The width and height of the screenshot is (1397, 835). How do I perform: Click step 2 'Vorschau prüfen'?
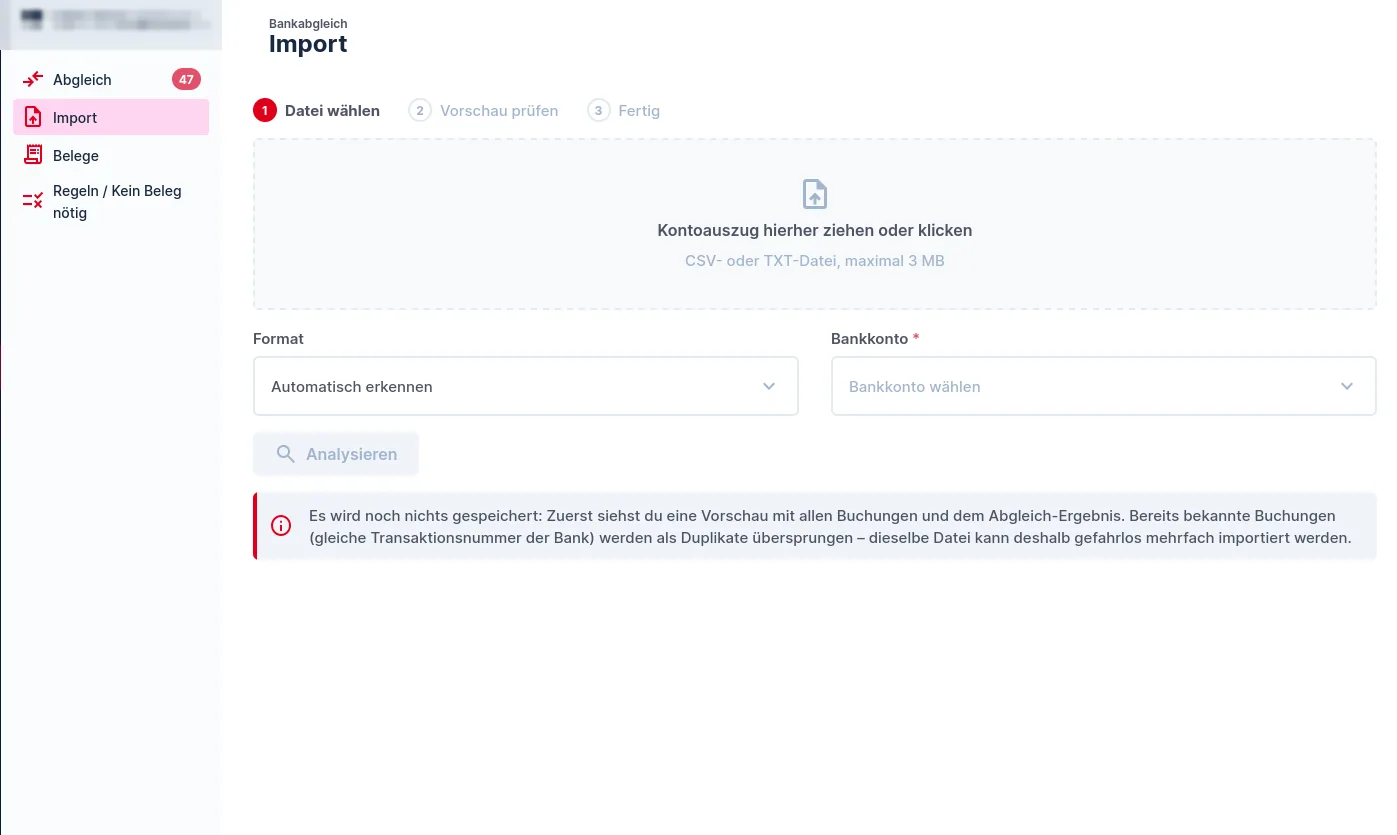(484, 111)
